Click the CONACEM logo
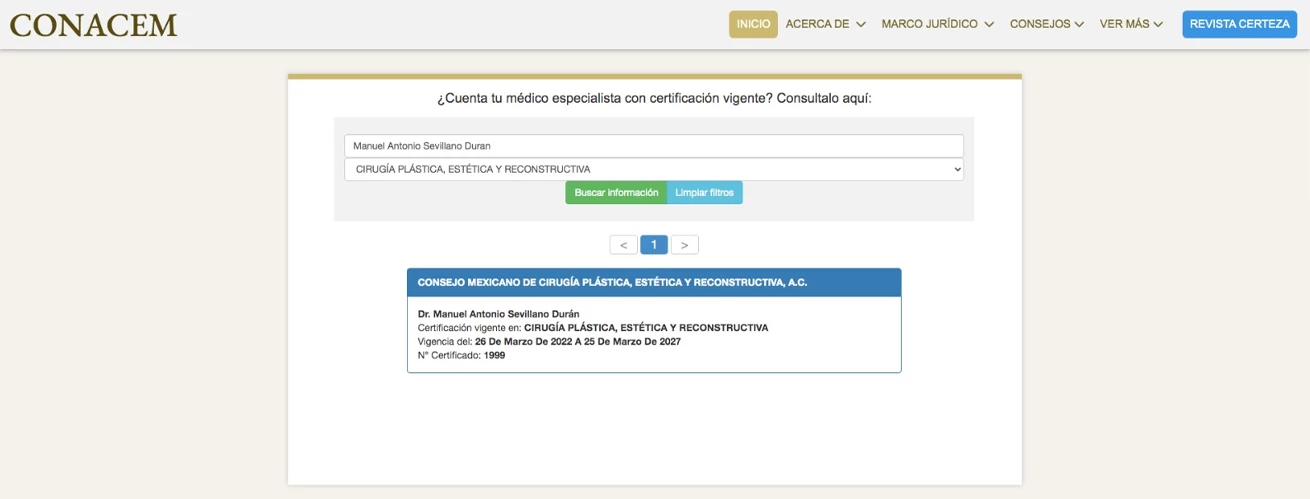 pos(93,25)
